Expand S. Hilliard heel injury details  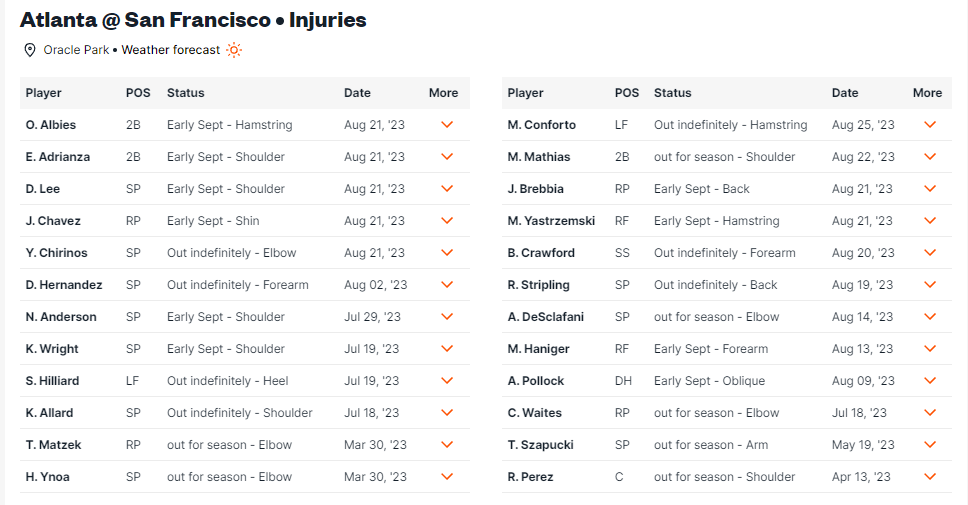coord(448,381)
